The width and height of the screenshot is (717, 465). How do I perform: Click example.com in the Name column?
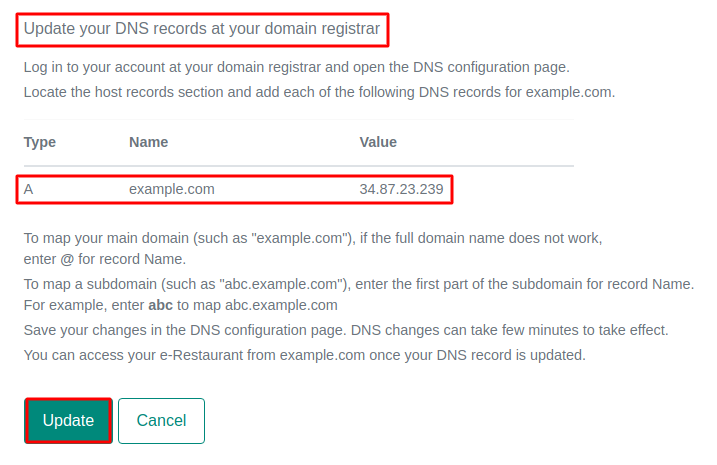[171, 189]
